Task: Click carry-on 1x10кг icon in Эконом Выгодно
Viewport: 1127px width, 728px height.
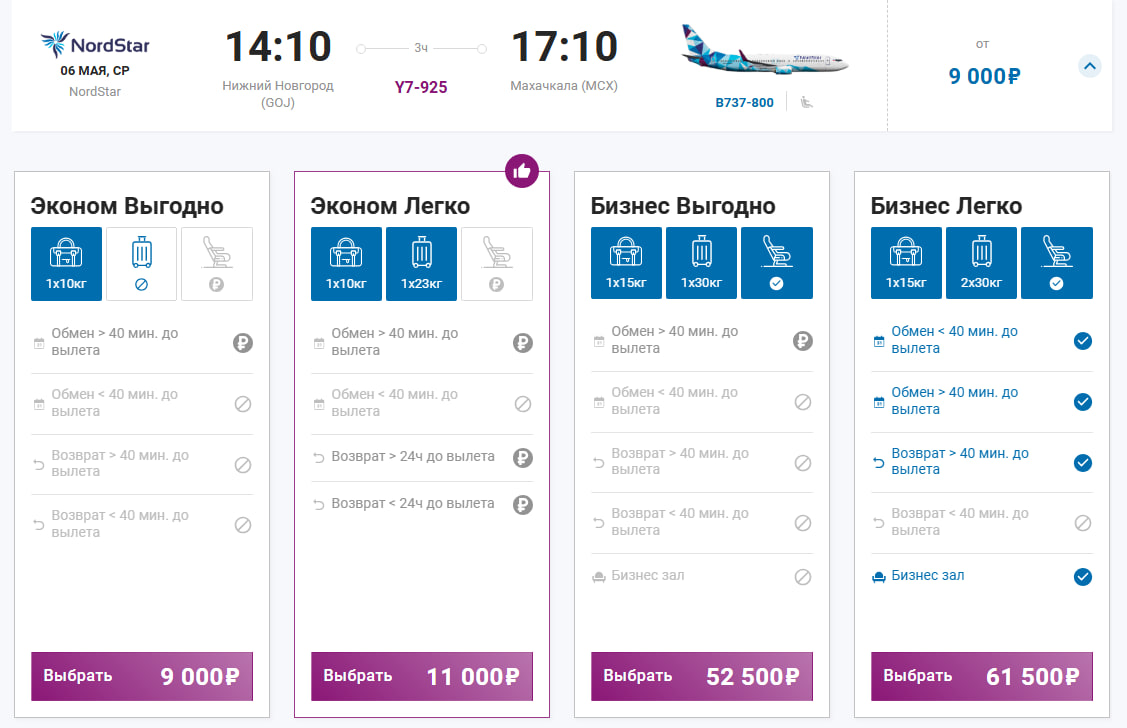Action: point(66,263)
